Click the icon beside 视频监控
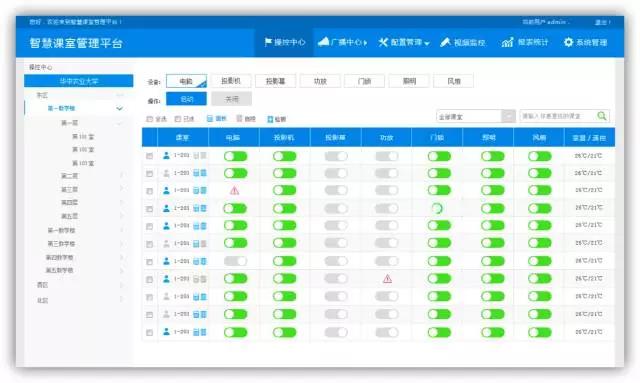The image size is (640, 383). click(445, 42)
